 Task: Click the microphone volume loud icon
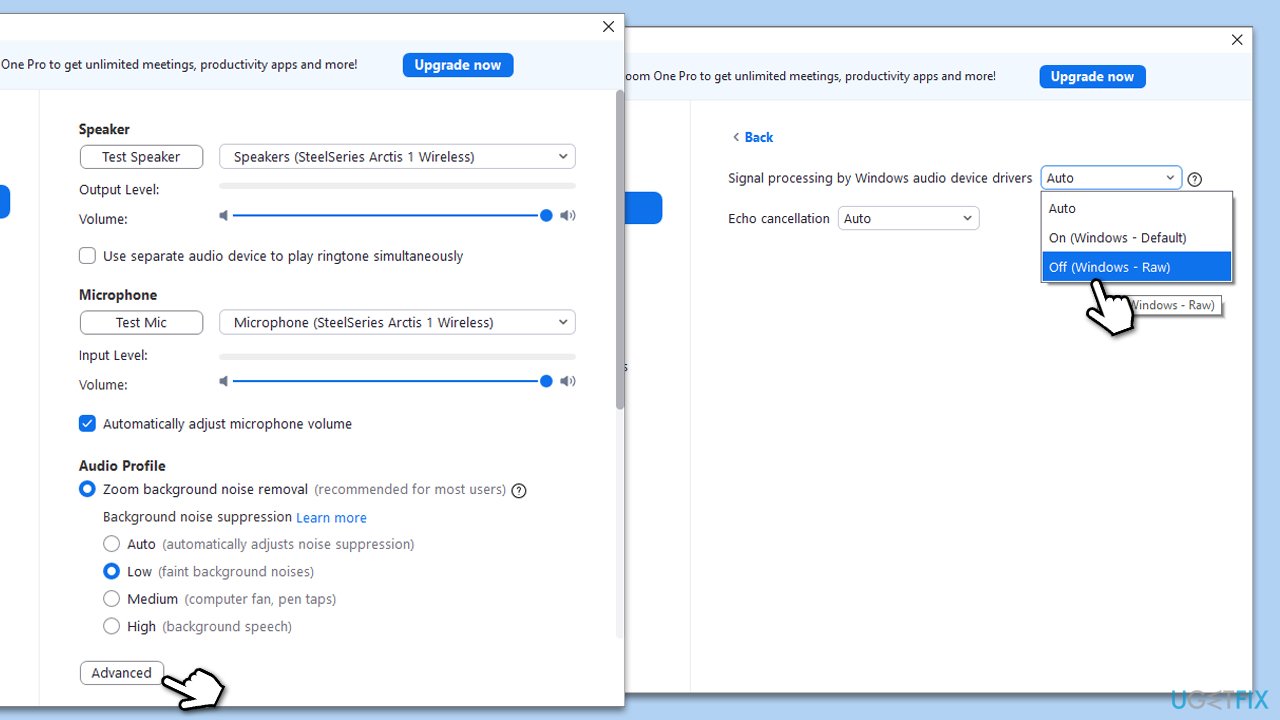point(568,381)
